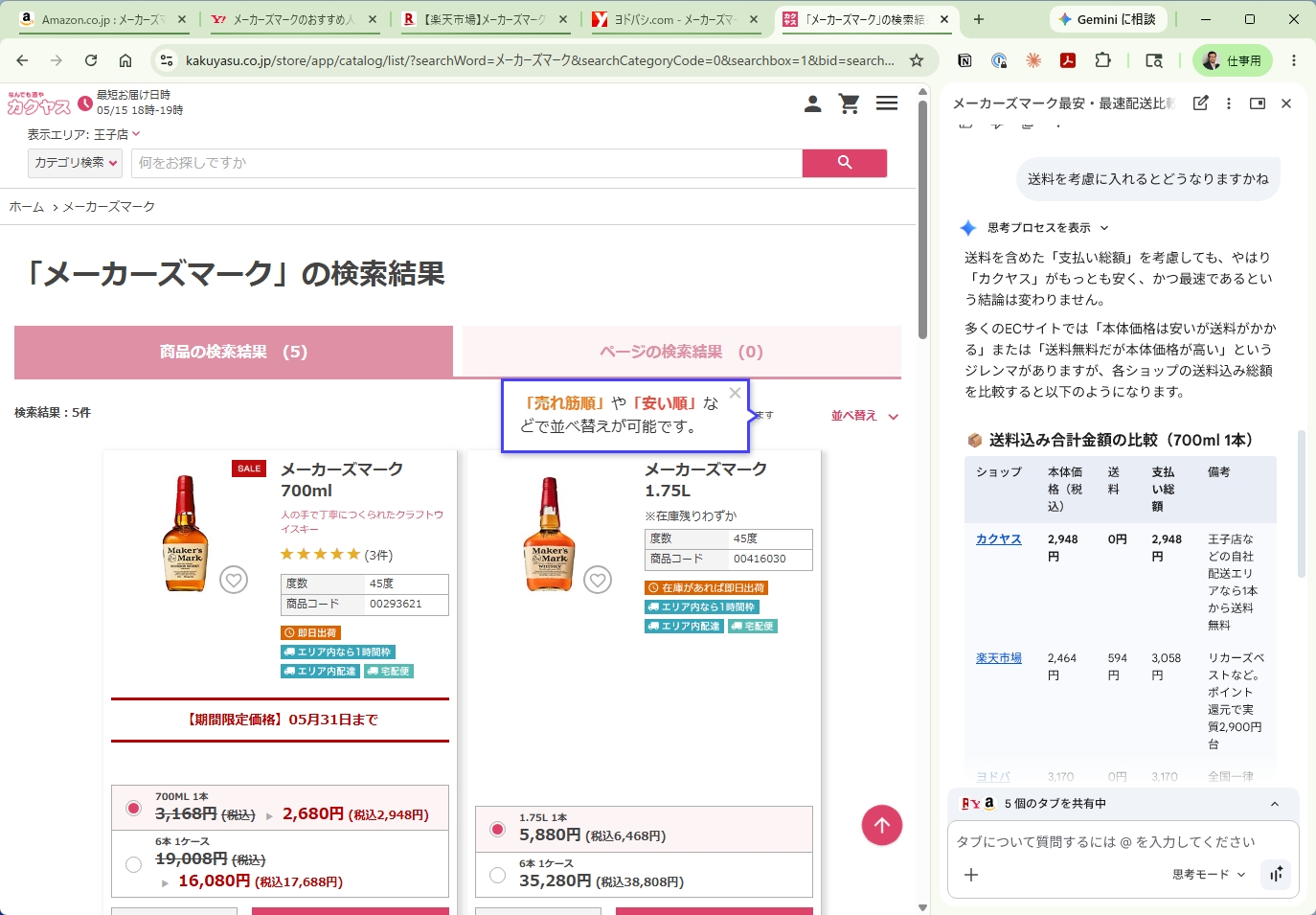Open new browser tab
The width and height of the screenshot is (1316, 915).
(979, 19)
